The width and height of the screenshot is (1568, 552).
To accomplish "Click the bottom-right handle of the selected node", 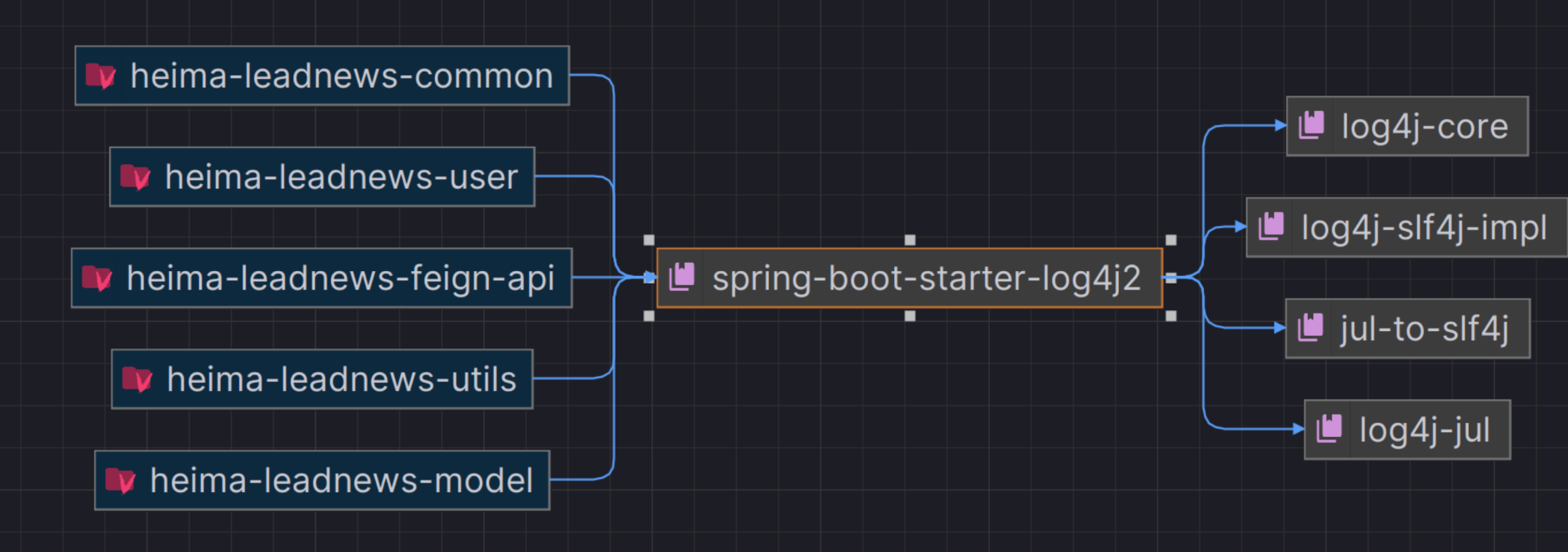I will tap(1171, 316).
